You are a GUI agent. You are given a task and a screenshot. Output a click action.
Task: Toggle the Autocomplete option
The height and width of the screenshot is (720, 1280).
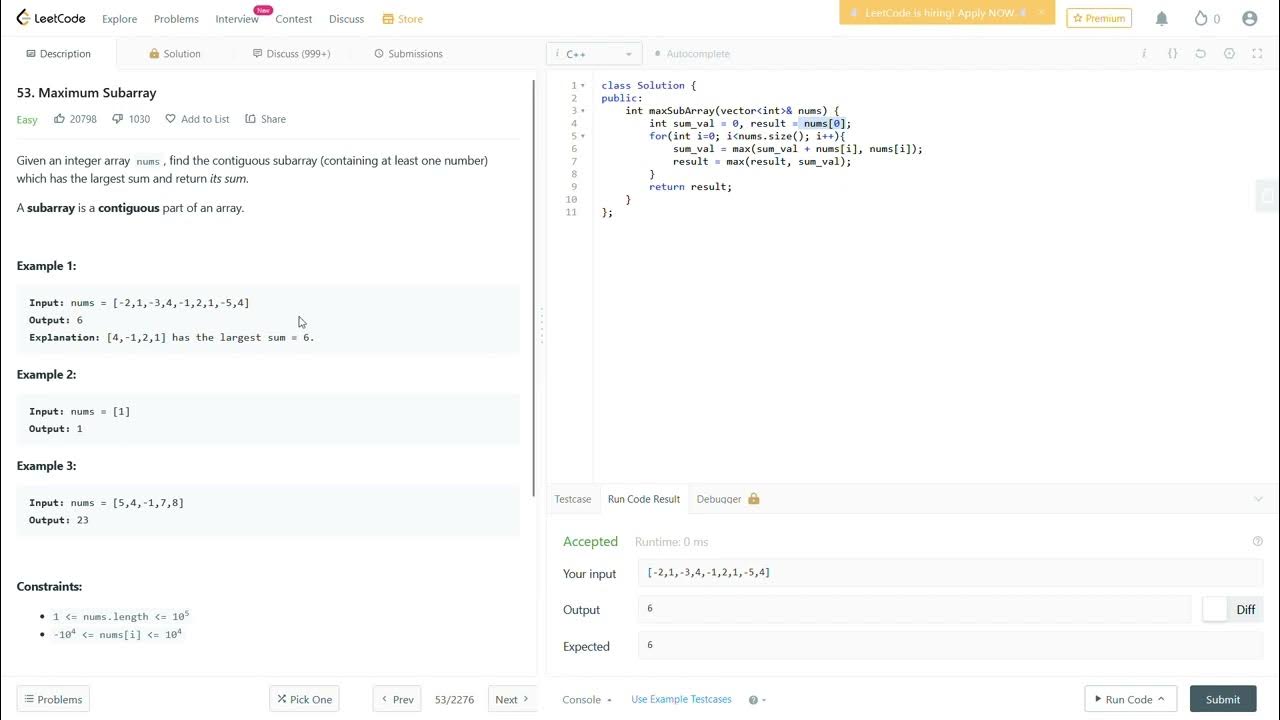tap(692, 54)
